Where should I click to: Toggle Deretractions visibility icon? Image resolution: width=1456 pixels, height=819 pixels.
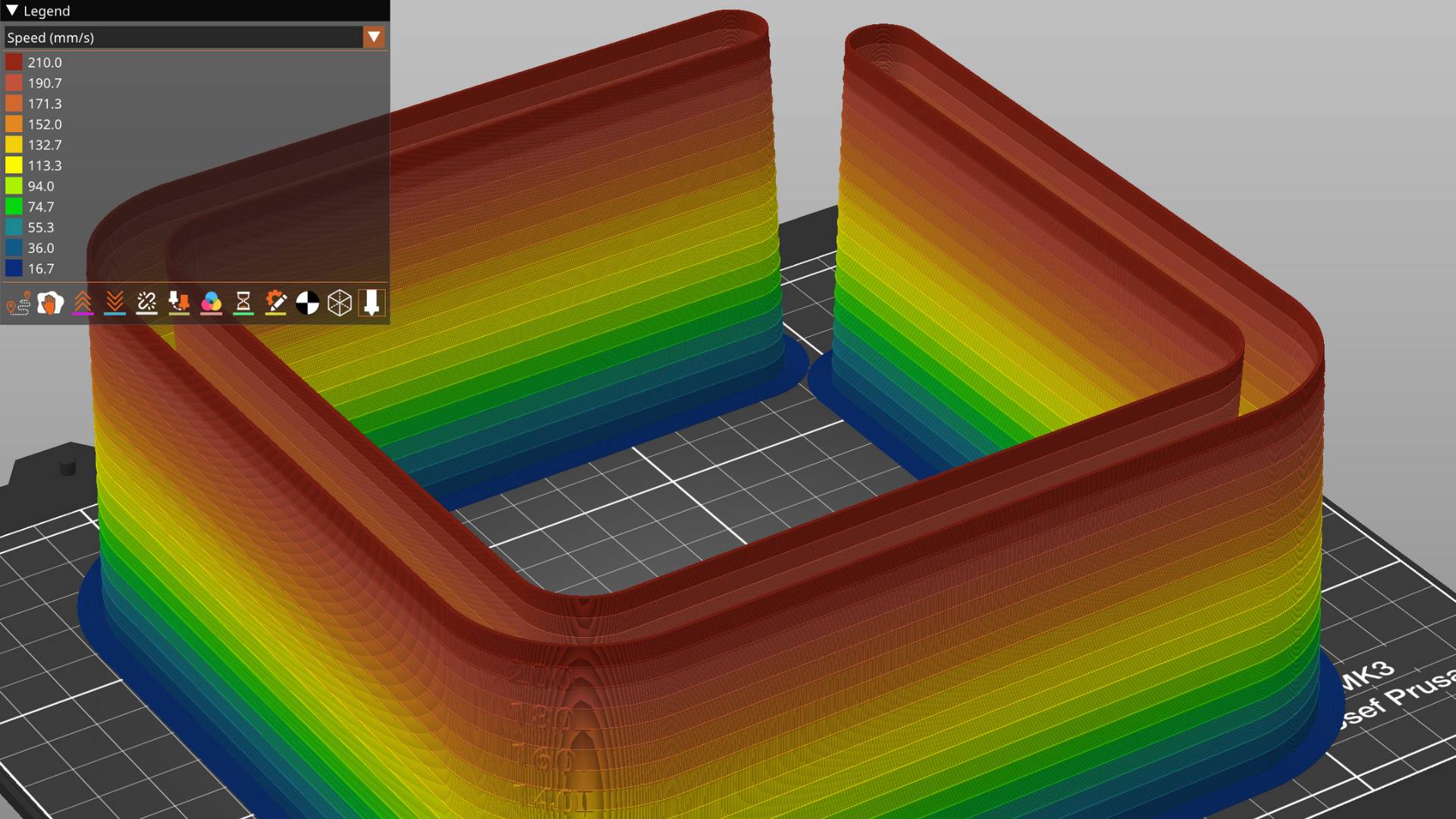pos(115,303)
